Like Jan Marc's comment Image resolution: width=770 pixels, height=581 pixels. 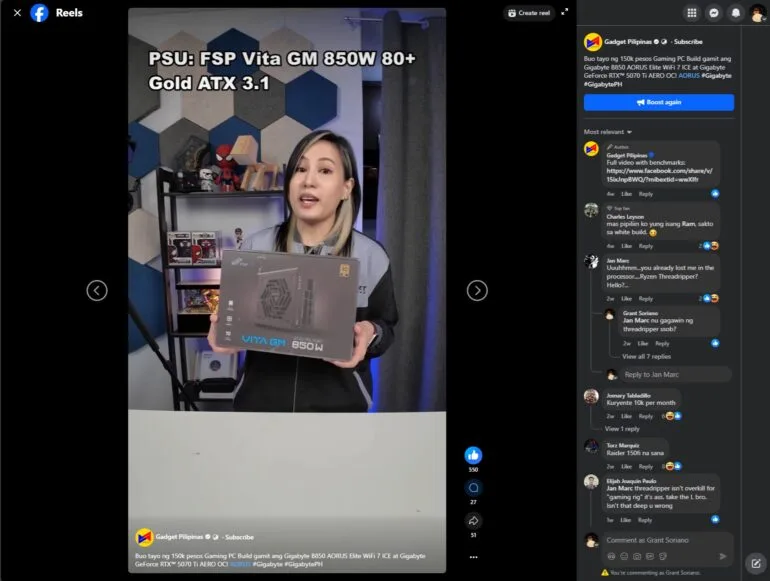(x=626, y=299)
